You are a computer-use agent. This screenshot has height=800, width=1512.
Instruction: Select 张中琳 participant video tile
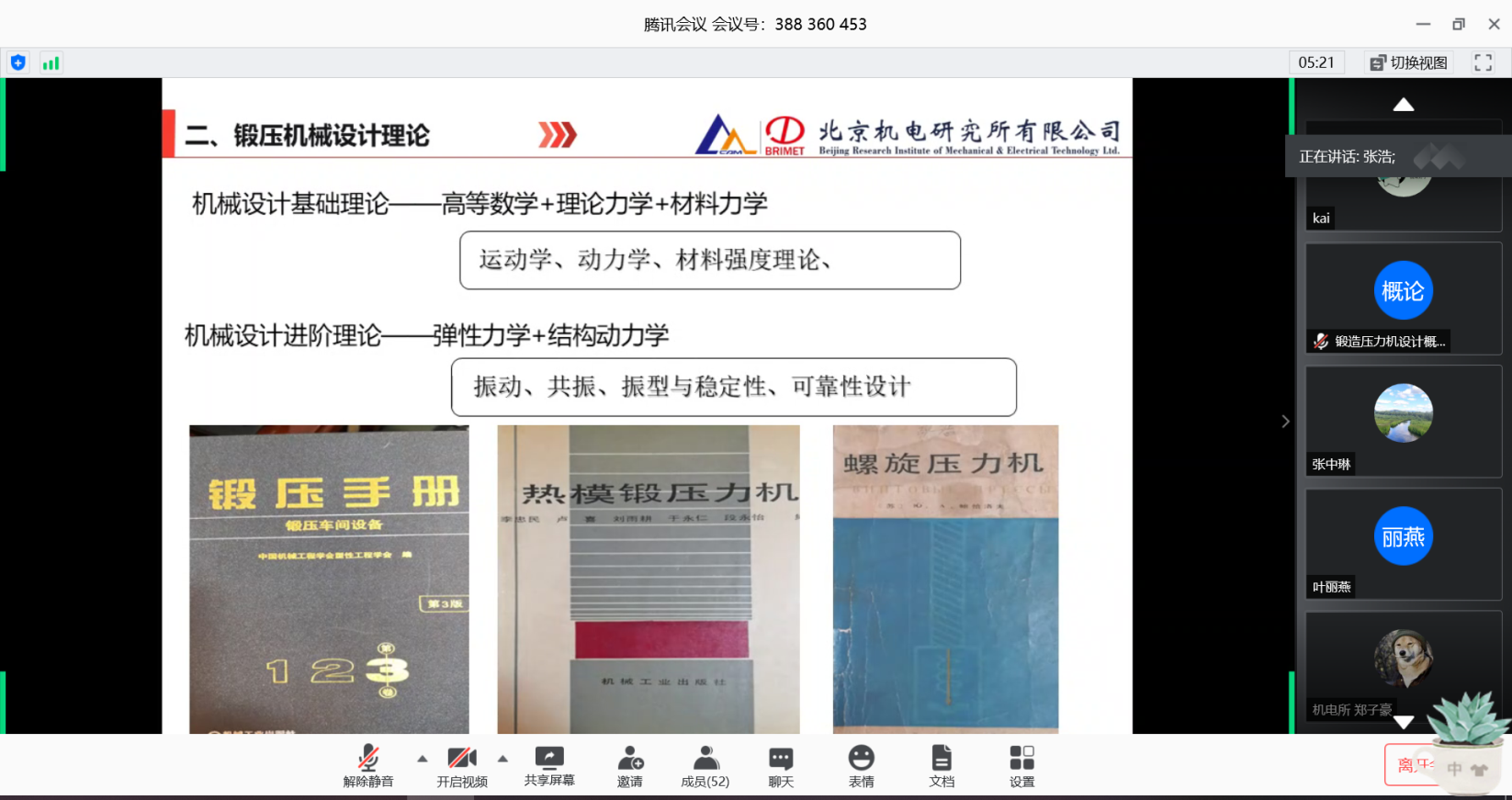coord(1403,421)
